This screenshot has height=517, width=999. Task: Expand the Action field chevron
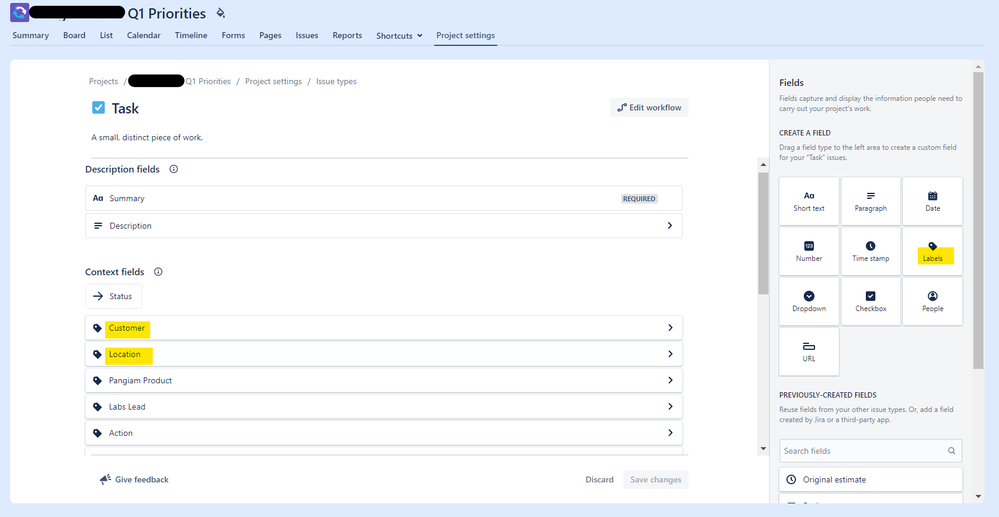click(670, 432)
